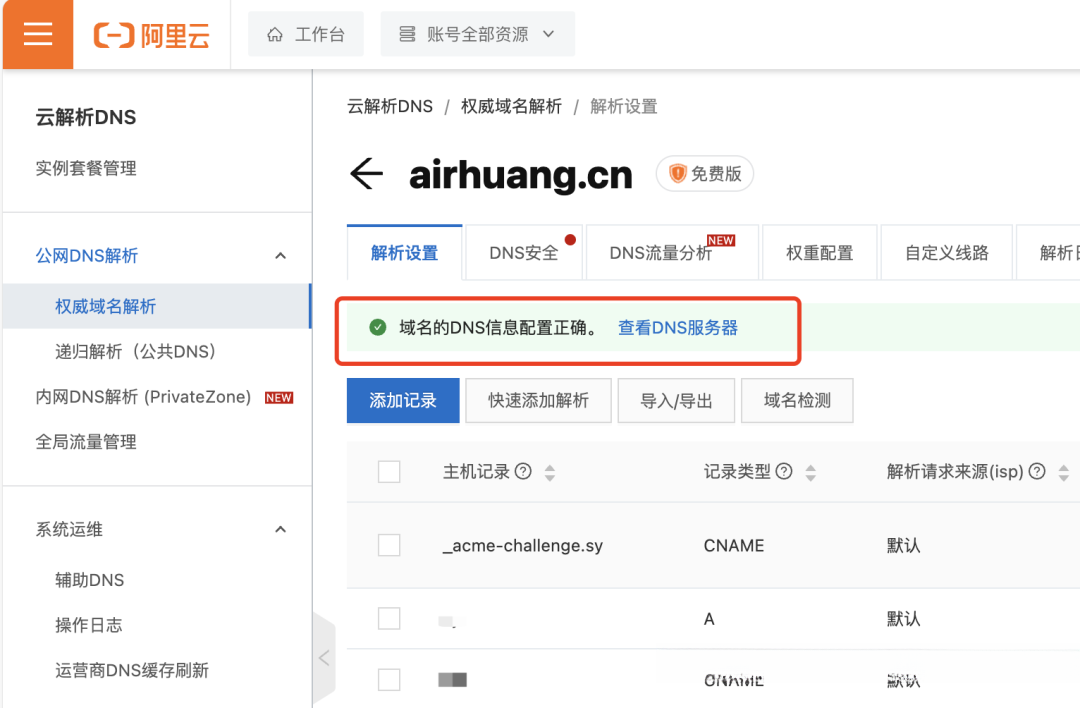Open the 工作台 home button
1080x708 pixels.
(306, 34)
